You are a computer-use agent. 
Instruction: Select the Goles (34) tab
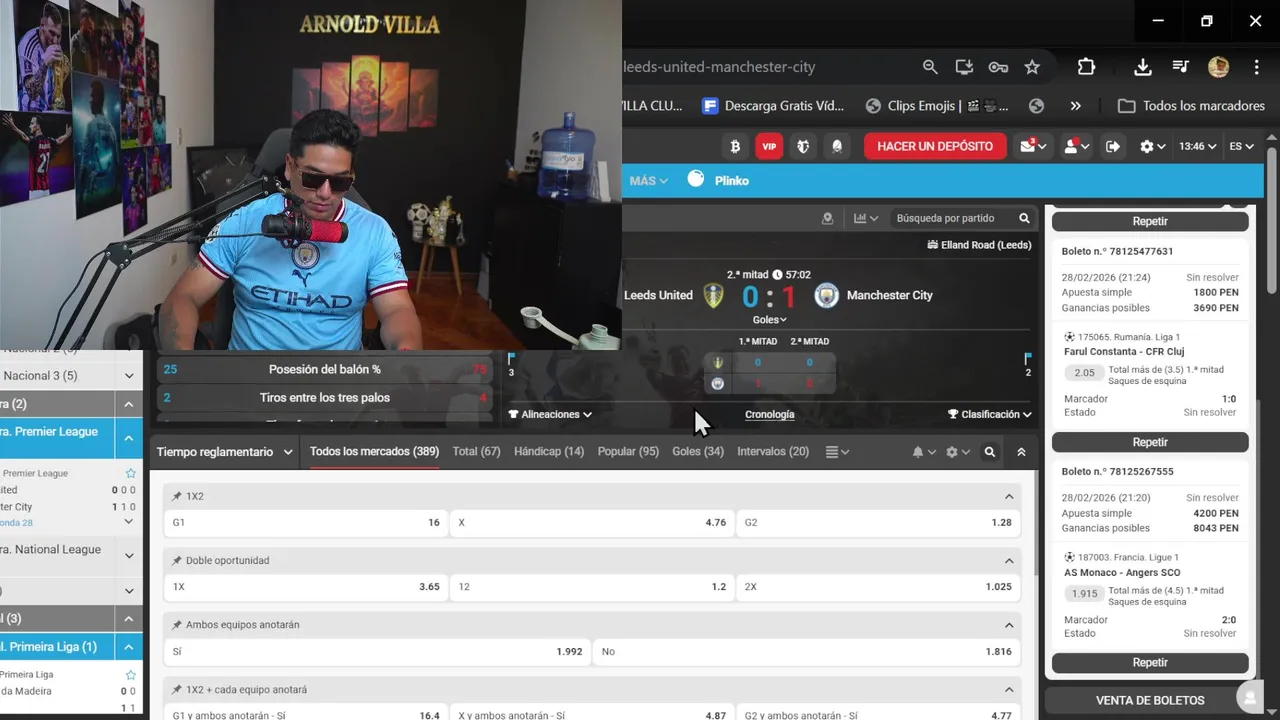[x=698, y=452]
